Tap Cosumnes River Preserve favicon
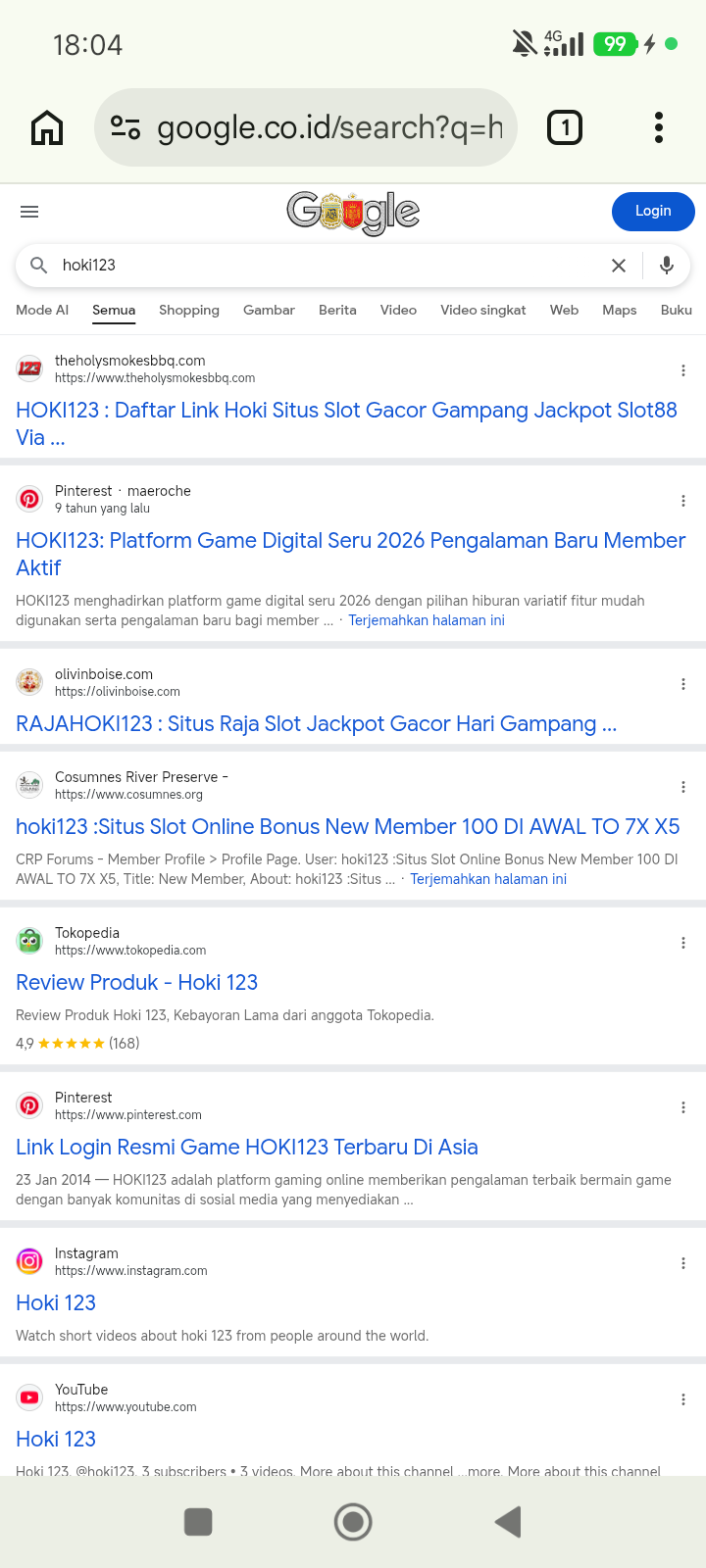 click(29, 785)
